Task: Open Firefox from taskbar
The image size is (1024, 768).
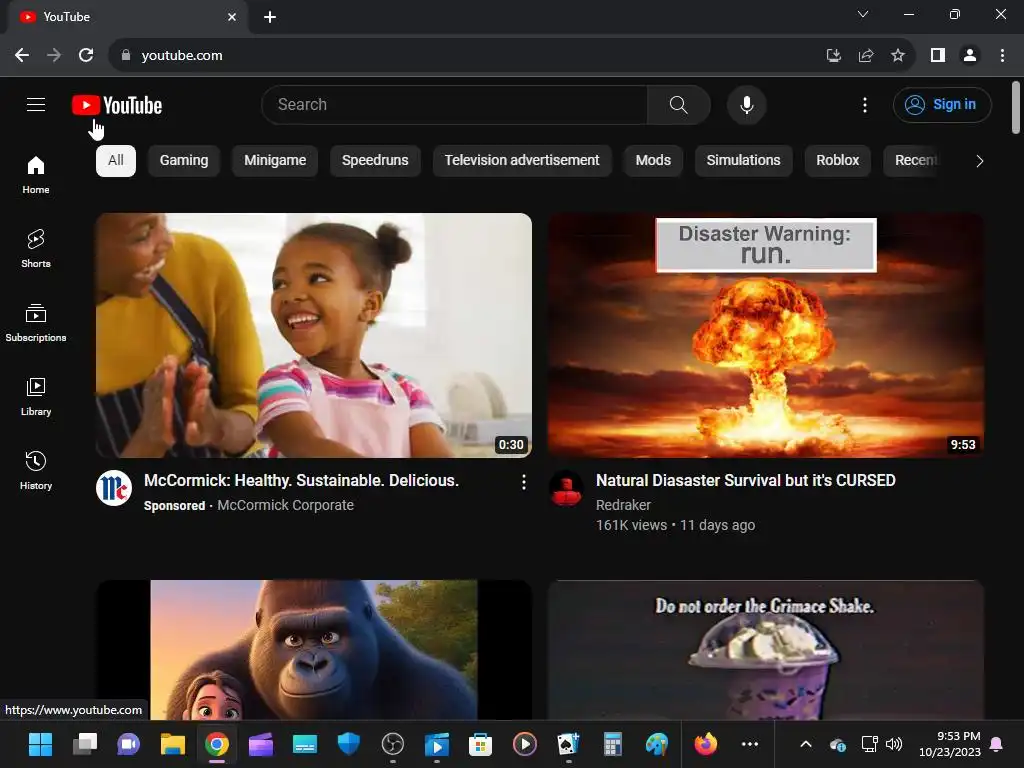Action: pyautogui.click(x=705, y=744)
